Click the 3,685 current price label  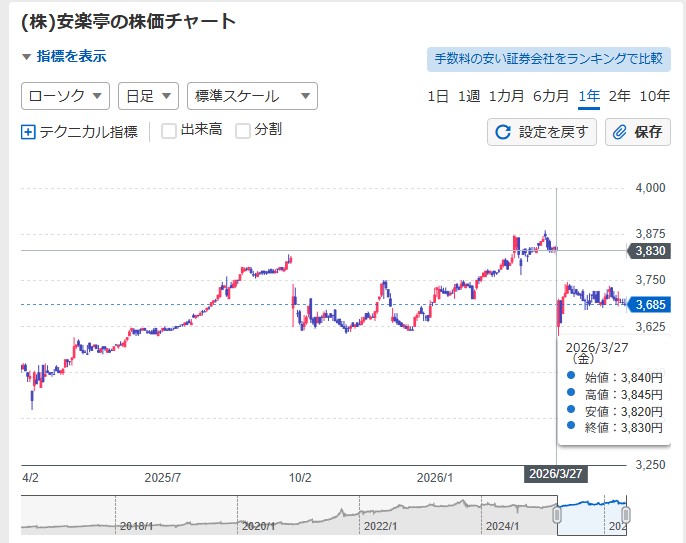click(x=649, y=305)
